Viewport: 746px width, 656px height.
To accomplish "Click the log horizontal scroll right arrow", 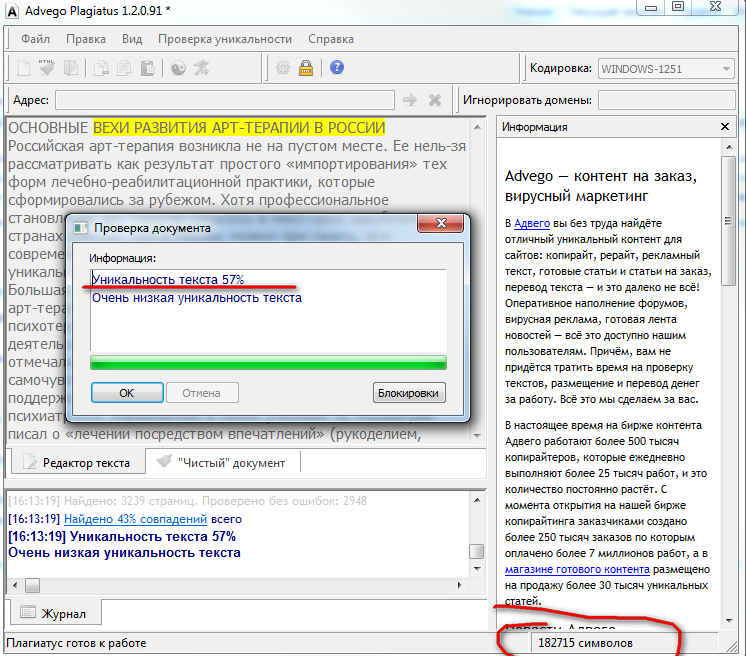I will pyautogui.click(x=460, y=585).
